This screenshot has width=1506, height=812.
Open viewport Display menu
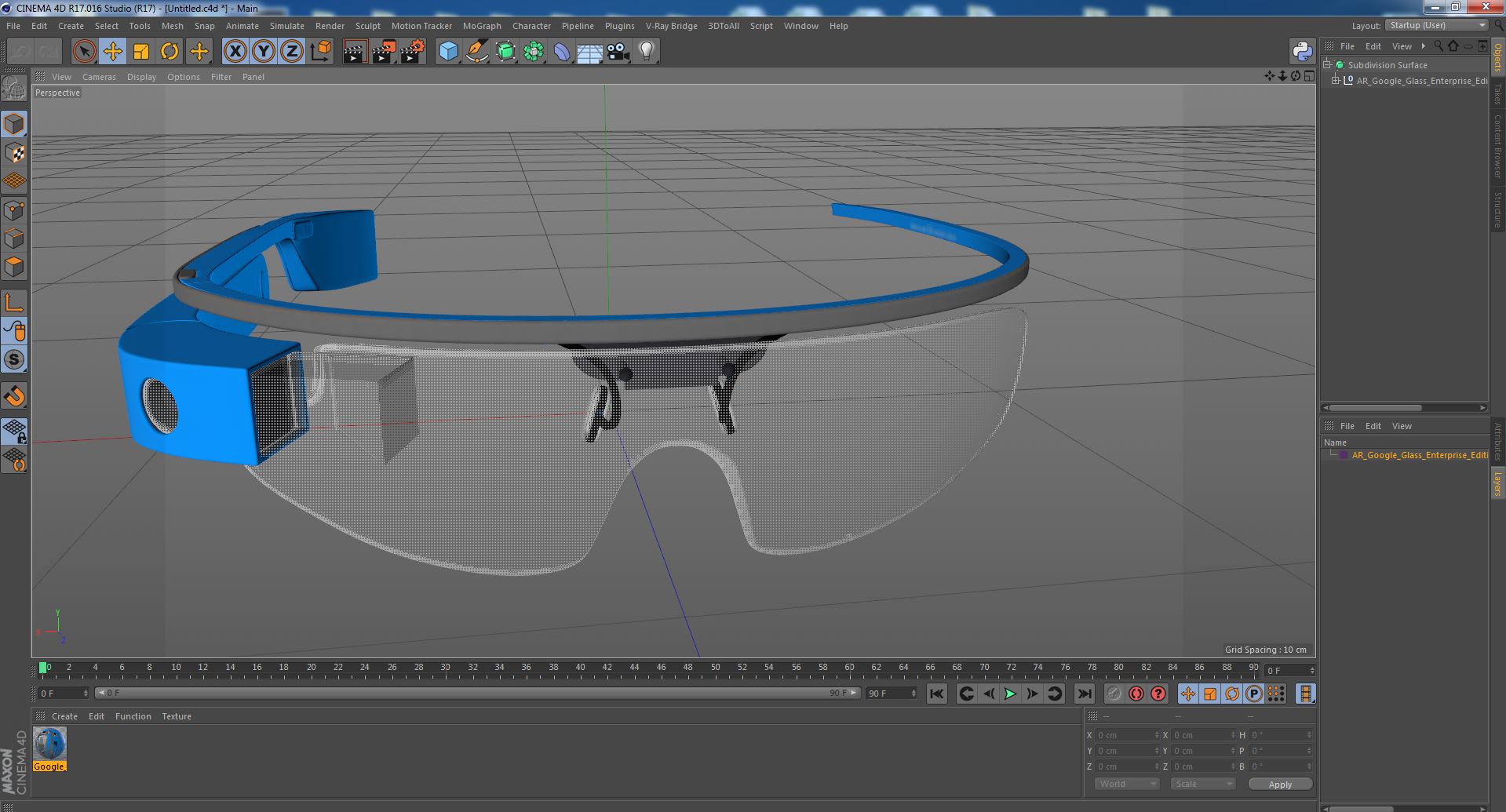point(141,77)
